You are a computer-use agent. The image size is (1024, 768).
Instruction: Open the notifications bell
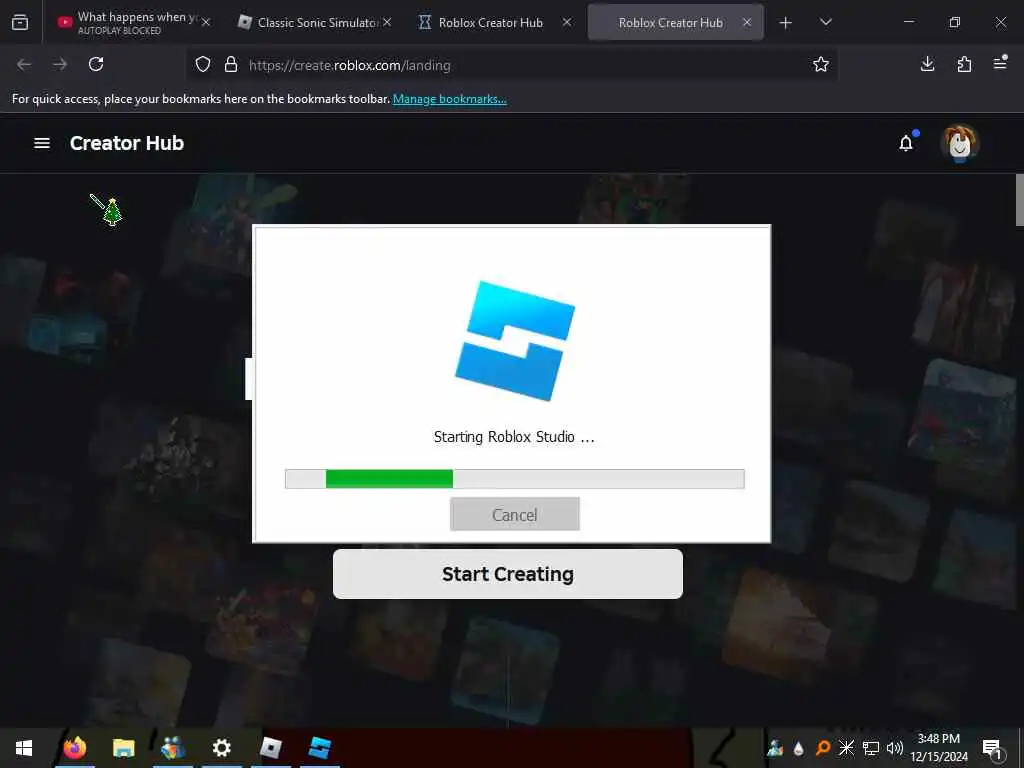point(906,143)
